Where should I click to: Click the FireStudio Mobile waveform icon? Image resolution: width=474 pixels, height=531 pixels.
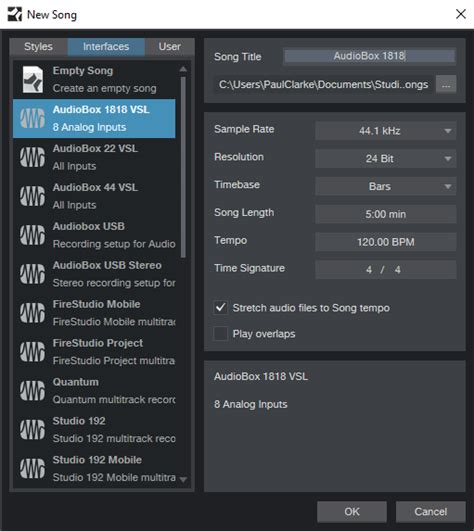tap(32, 313)
